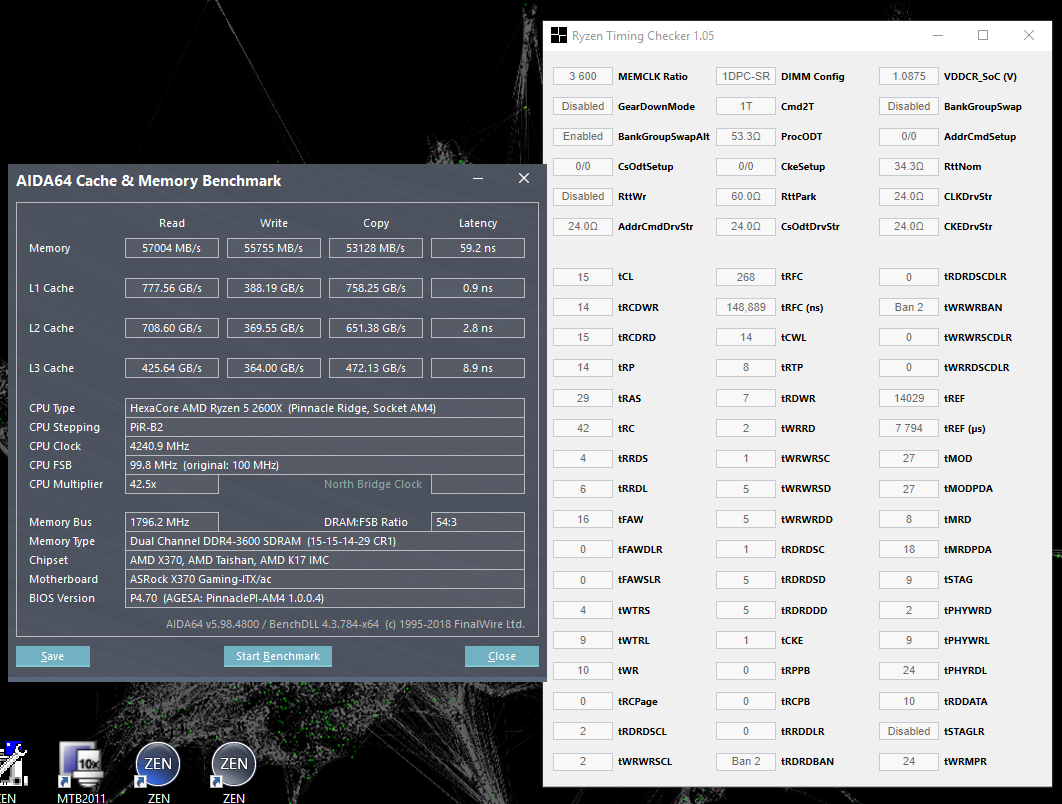The height and width of the screenshot is (804, 1062).
Task: Click the Memory Bus field 1796.2 MHz
Action: coord(171,522)
